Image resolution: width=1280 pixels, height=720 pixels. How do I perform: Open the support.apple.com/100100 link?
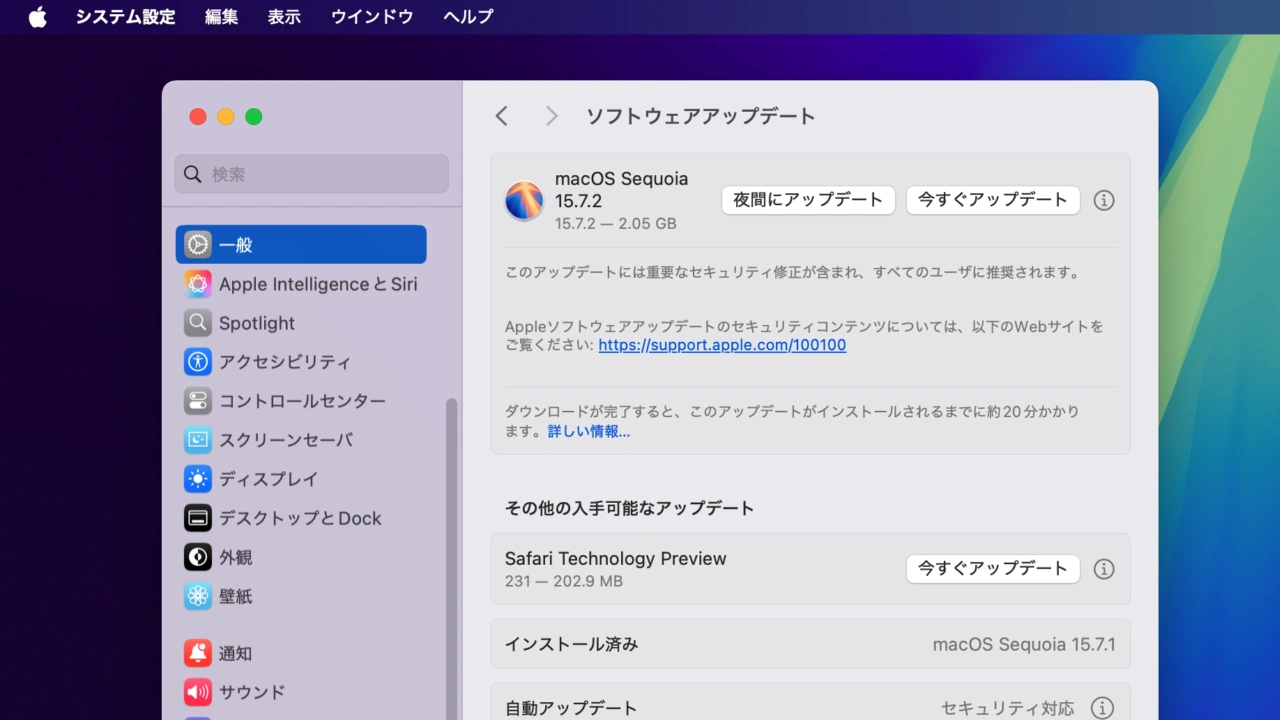point(722,345)
